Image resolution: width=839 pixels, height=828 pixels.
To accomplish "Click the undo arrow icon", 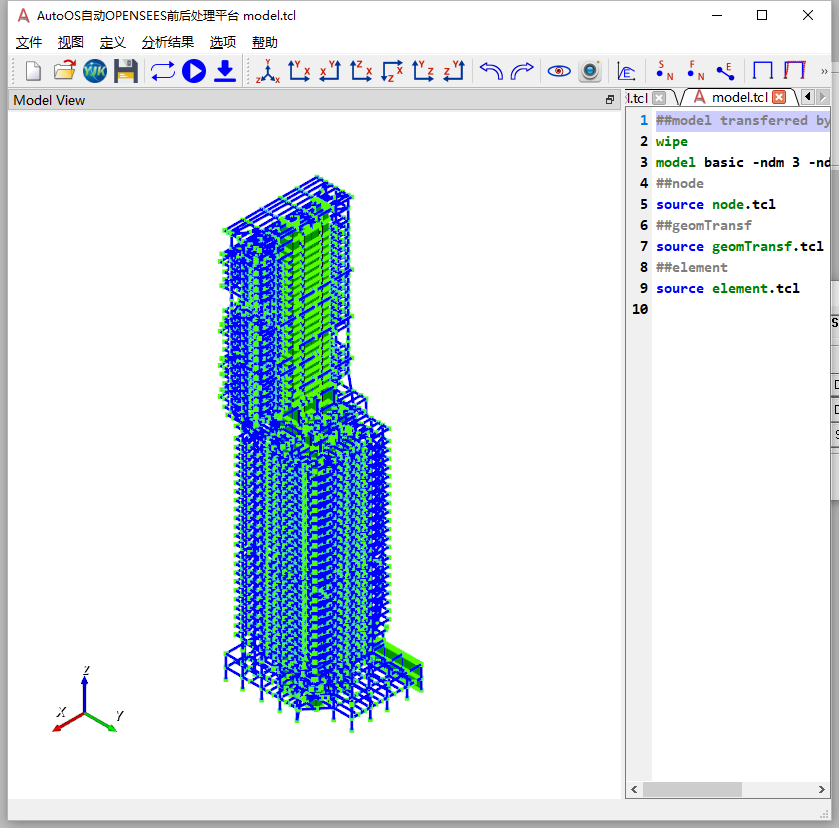I will pyautogui.click(x=491, y=71).
